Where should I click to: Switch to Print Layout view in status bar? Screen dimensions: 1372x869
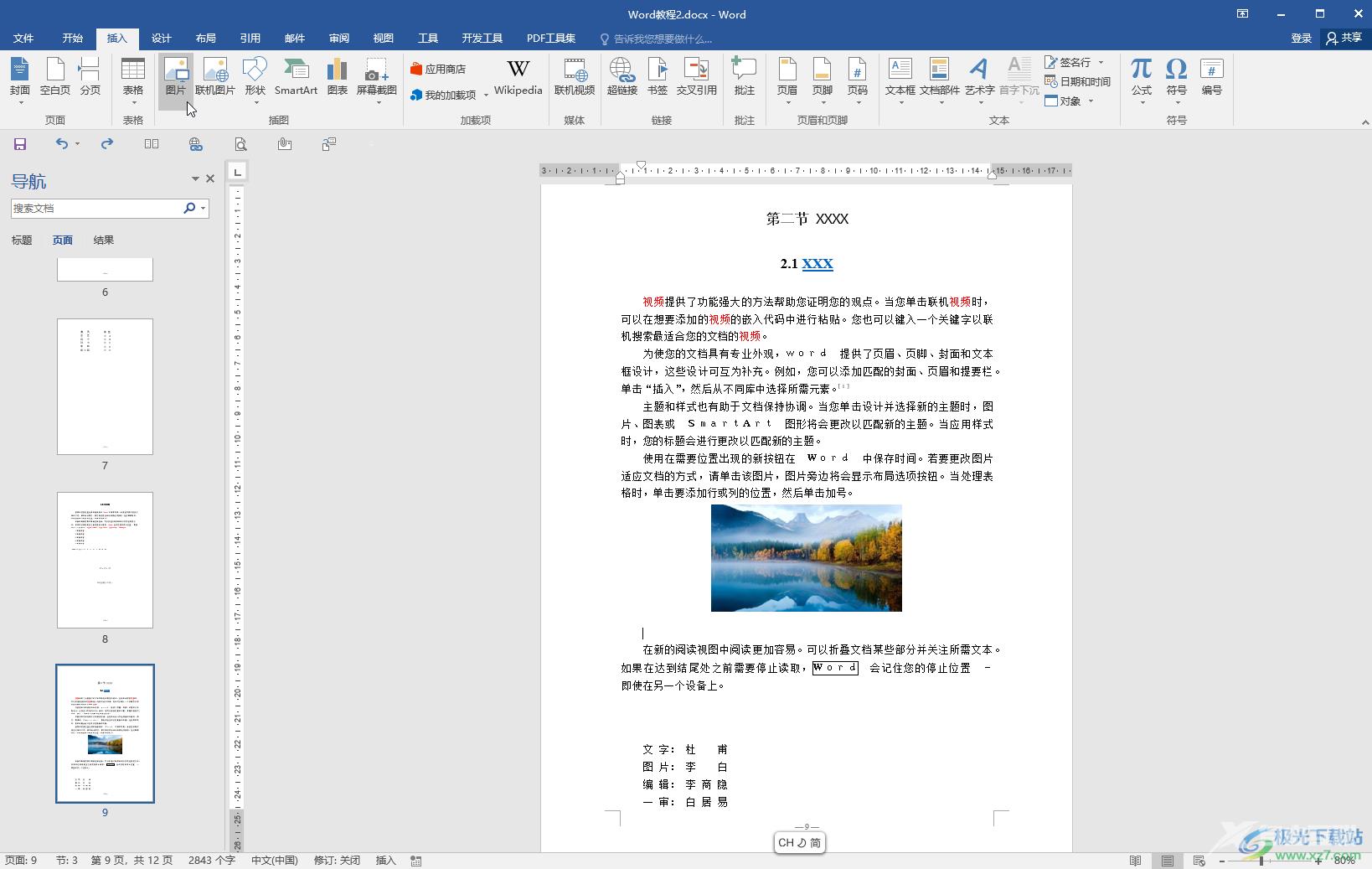[1167, 861]
